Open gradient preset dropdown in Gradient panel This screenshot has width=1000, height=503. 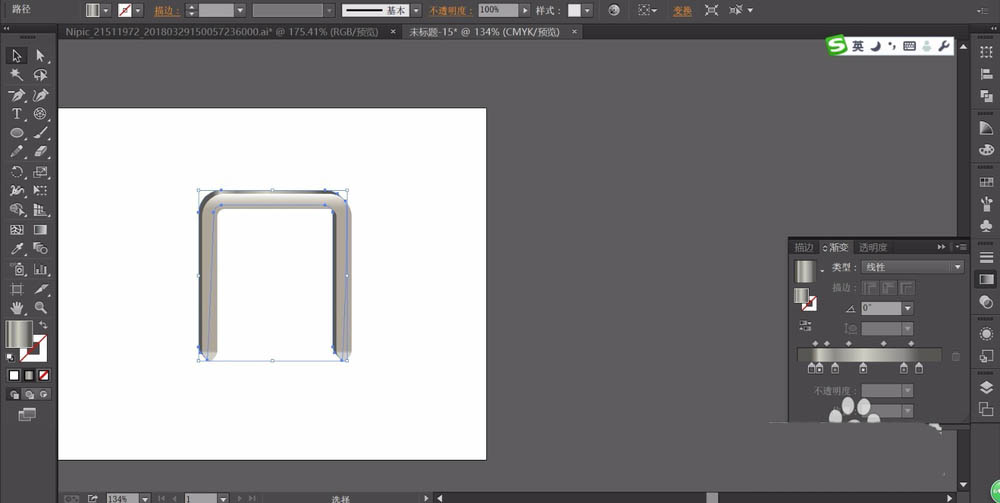pyautogui.click(x=822, y=271)
